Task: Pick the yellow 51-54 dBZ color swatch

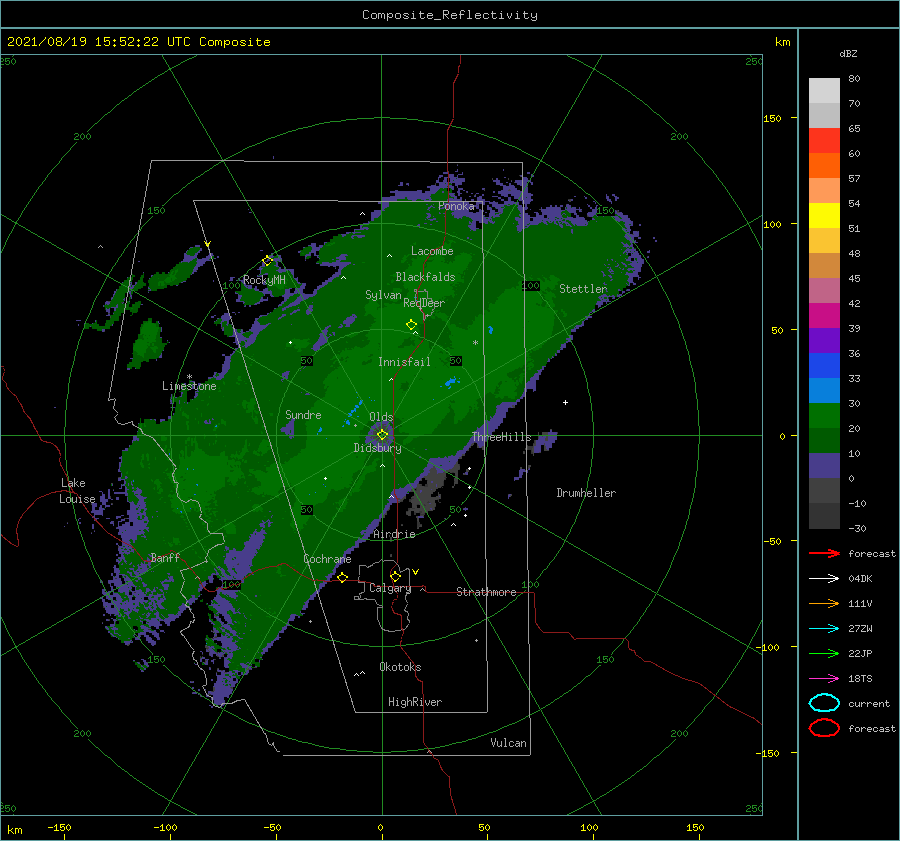Action: (824, 216)
